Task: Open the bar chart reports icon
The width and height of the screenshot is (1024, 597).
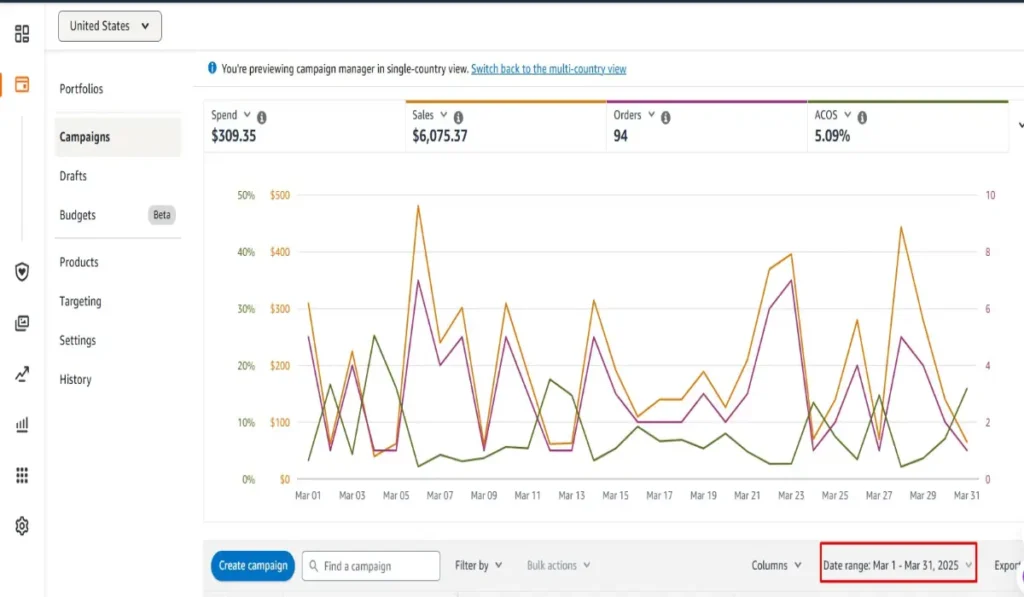Action: (22, 425)
